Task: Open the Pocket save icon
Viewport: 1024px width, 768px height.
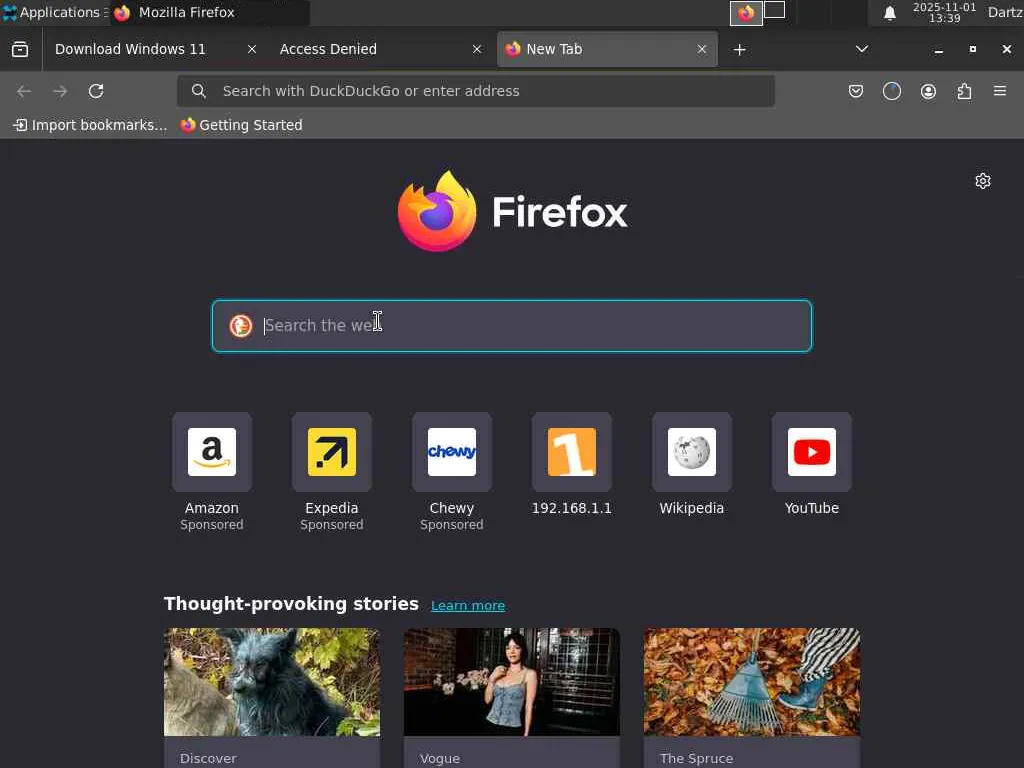Action: pos(856,91)
